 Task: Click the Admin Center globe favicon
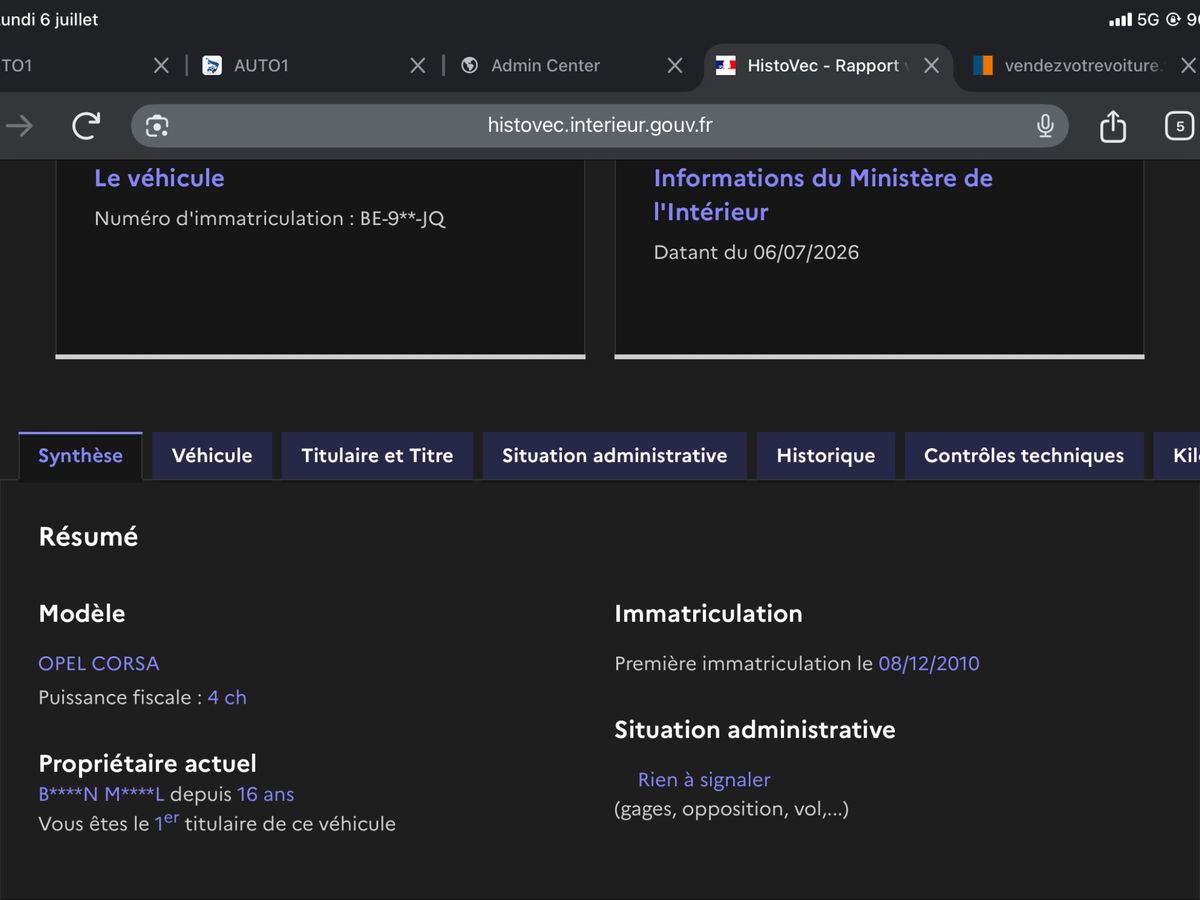469,65
